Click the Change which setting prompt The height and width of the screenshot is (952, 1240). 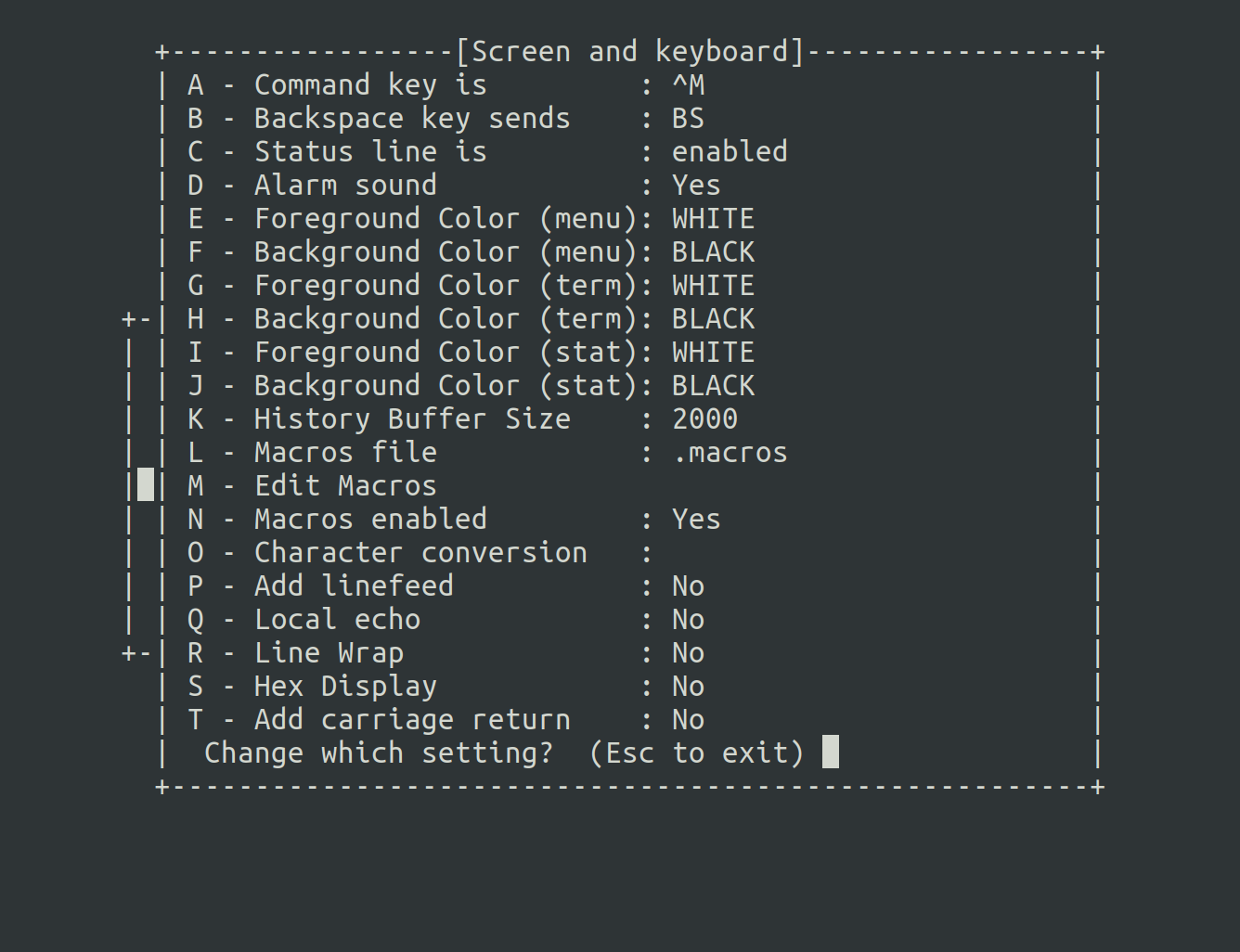[x=503, y=753]
